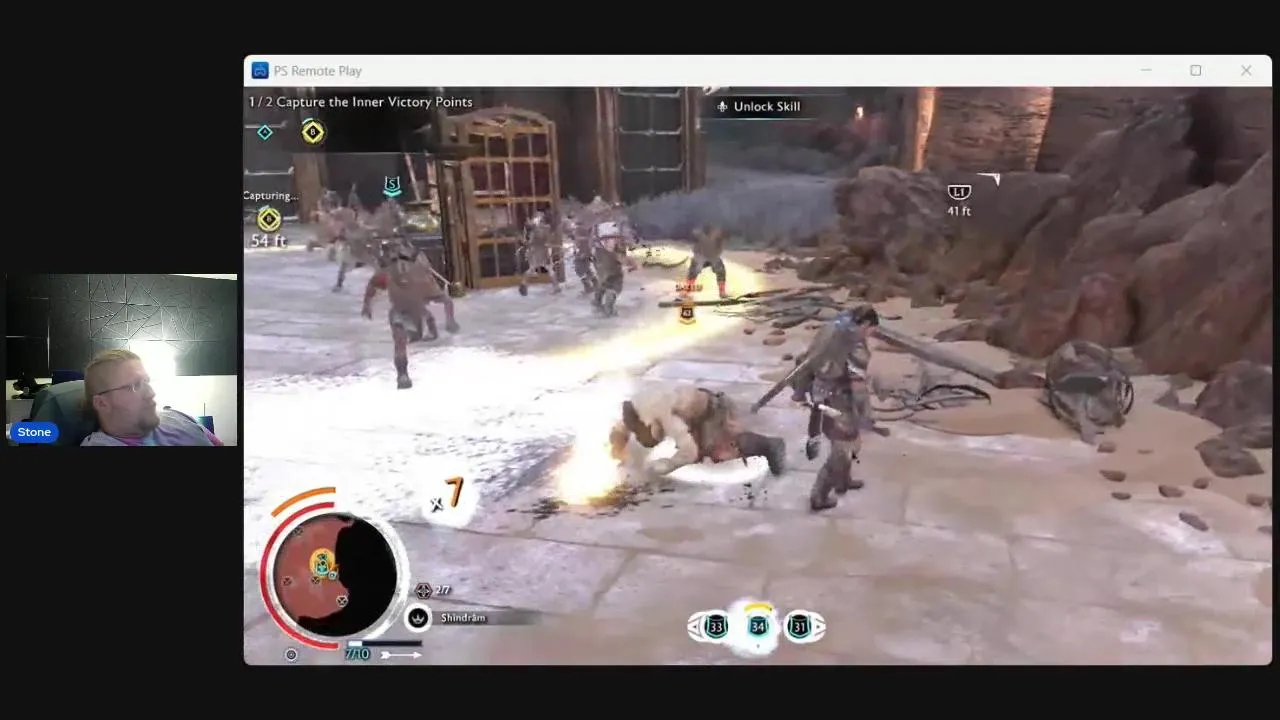Click the streamer webcam thumbnail
This screenshot has height=720, width=1280.
122,360
